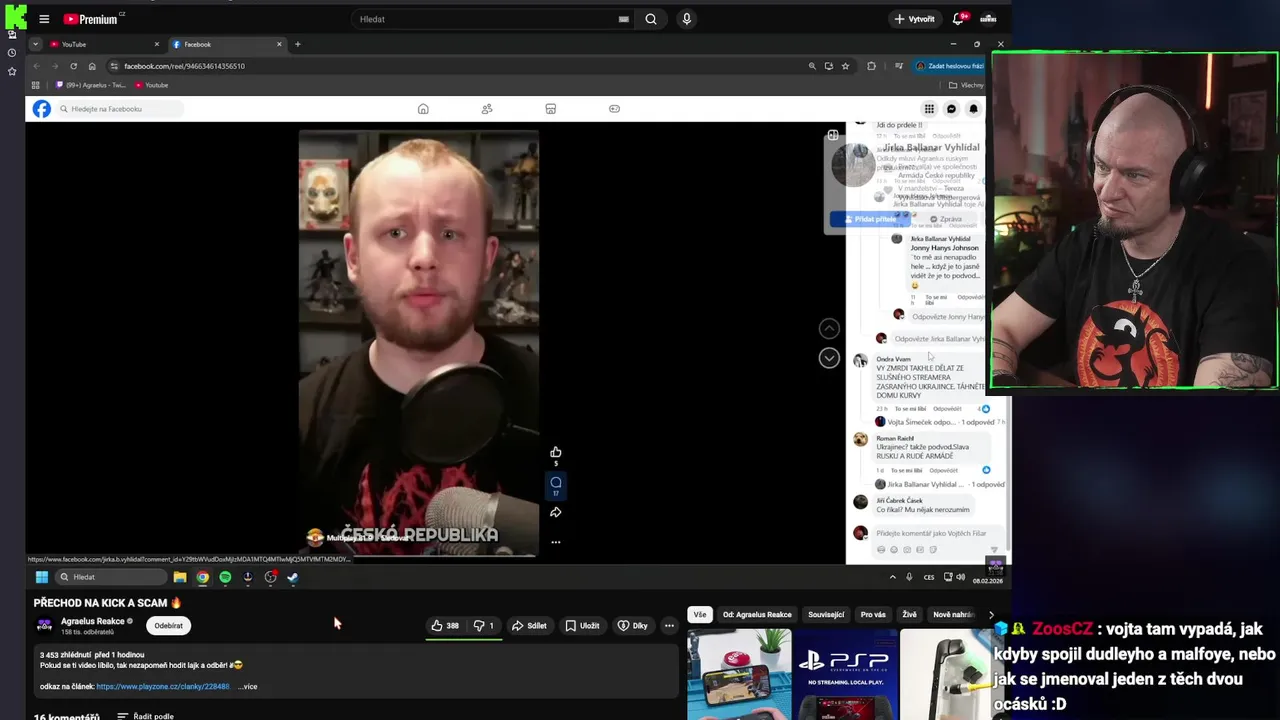The image size is (1280, 720).
Task: Open a new browser tab with plus
Action: pos(297,44)
